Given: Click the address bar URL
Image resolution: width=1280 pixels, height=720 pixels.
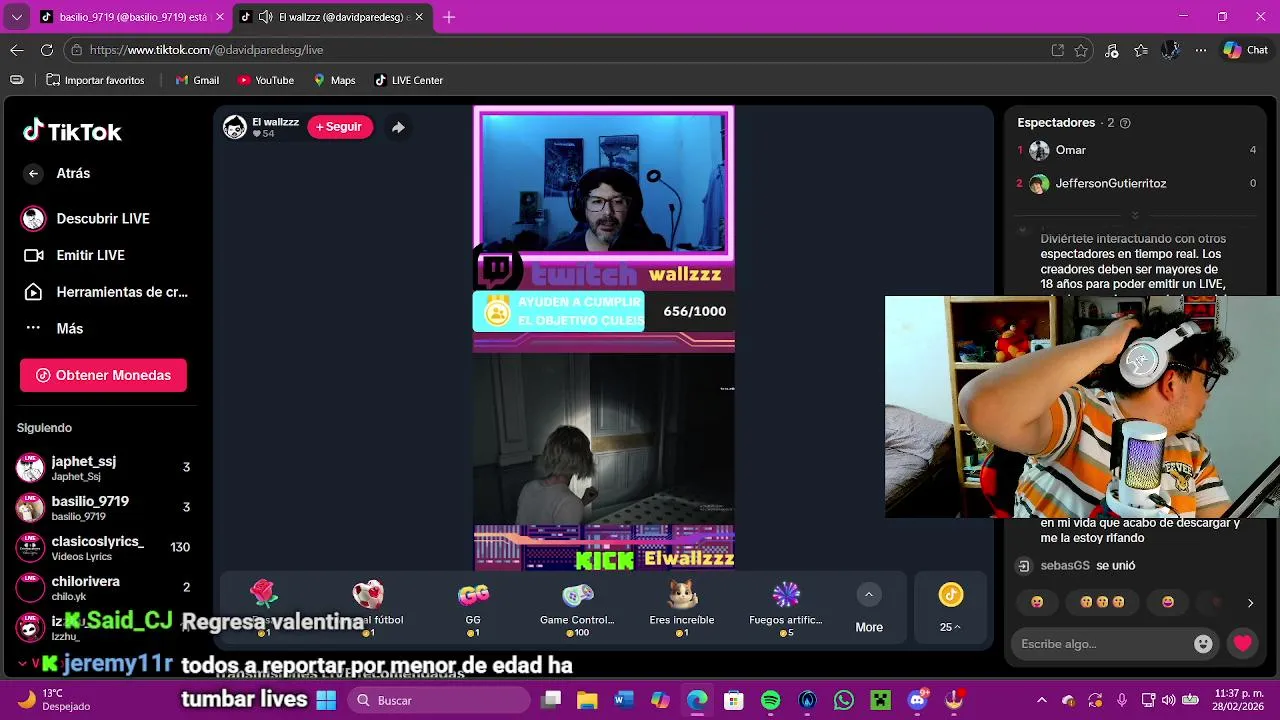Looking at the screenshot, I should (206, 50).
